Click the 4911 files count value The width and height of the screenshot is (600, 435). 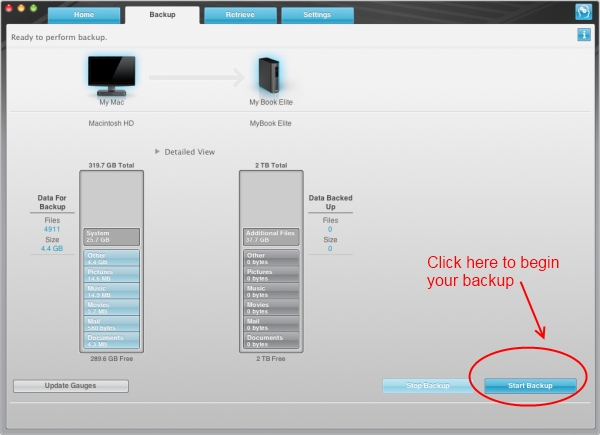[x=52, y=229]
